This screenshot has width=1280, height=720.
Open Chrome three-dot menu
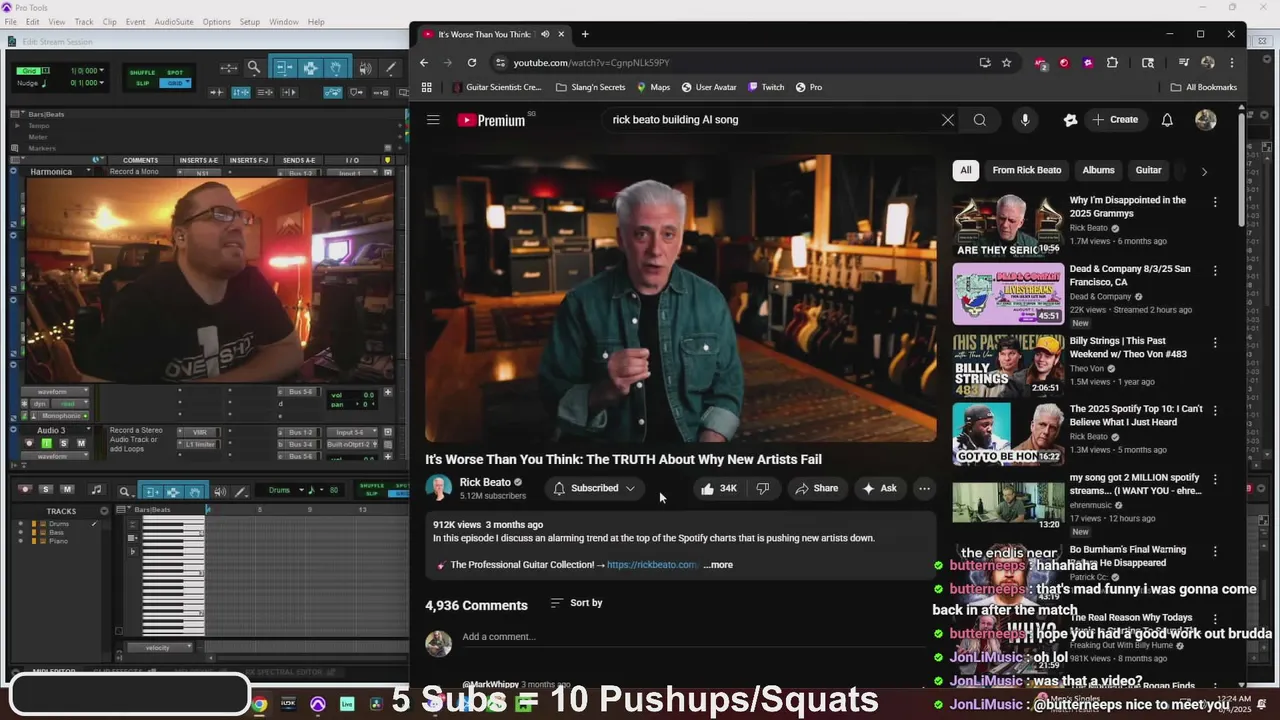(x=1232, y=62)
